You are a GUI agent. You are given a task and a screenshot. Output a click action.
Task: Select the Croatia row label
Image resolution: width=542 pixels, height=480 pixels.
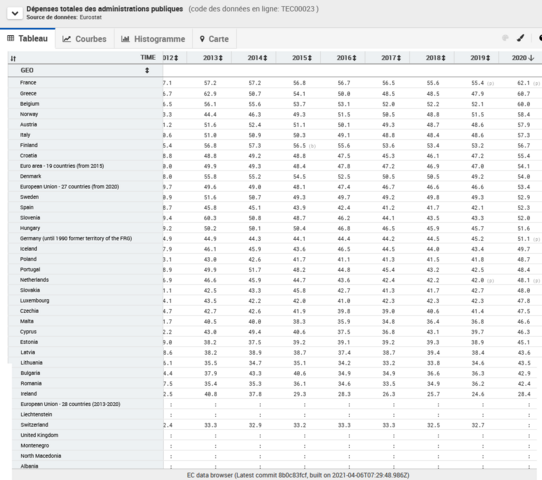28,156
